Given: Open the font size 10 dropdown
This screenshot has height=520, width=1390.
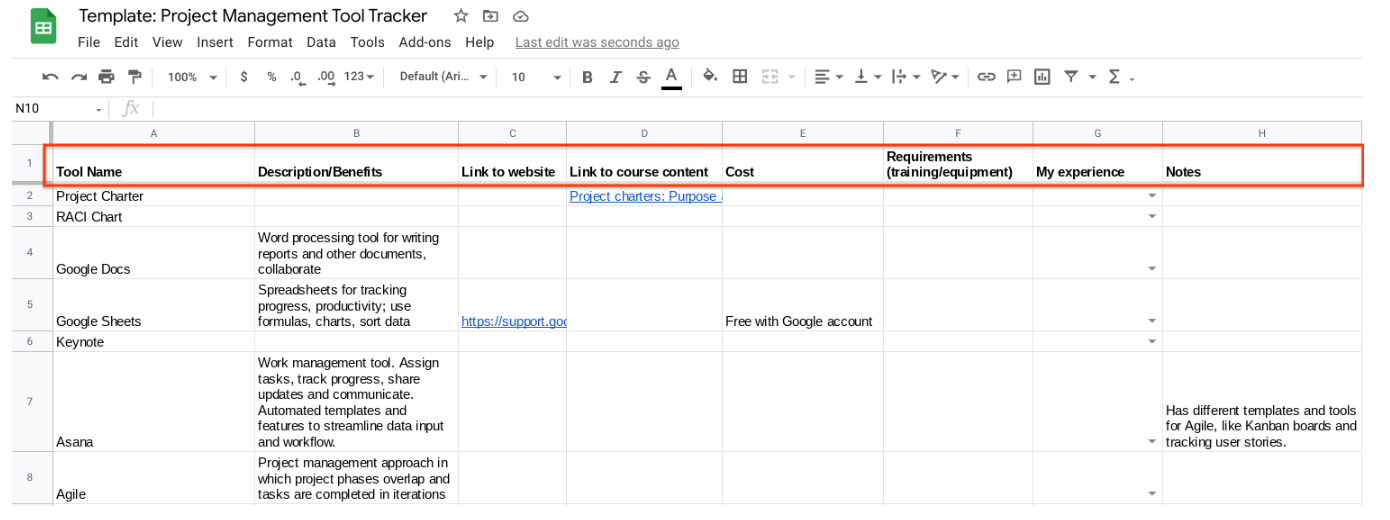Looking at the screenshot, I should pyautogui.click(x=537, y=77).
